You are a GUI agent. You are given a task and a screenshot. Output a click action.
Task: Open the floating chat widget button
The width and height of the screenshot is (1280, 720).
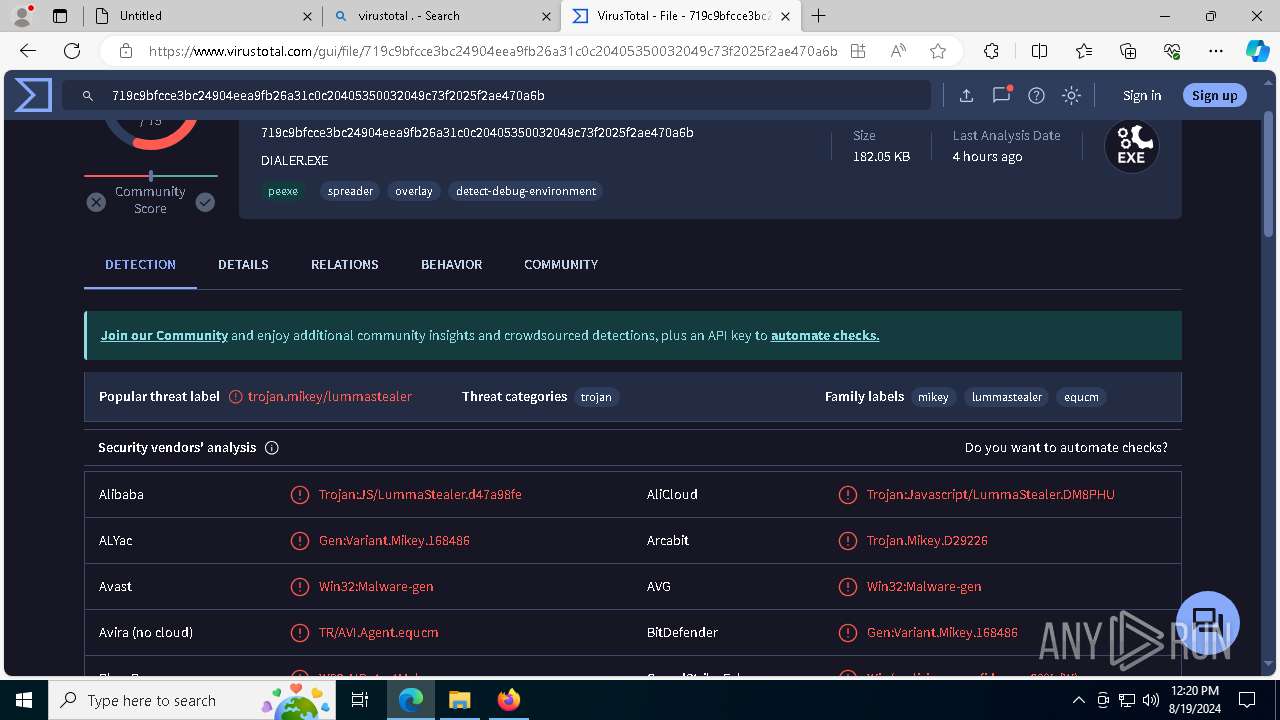tap(1207, 622)
